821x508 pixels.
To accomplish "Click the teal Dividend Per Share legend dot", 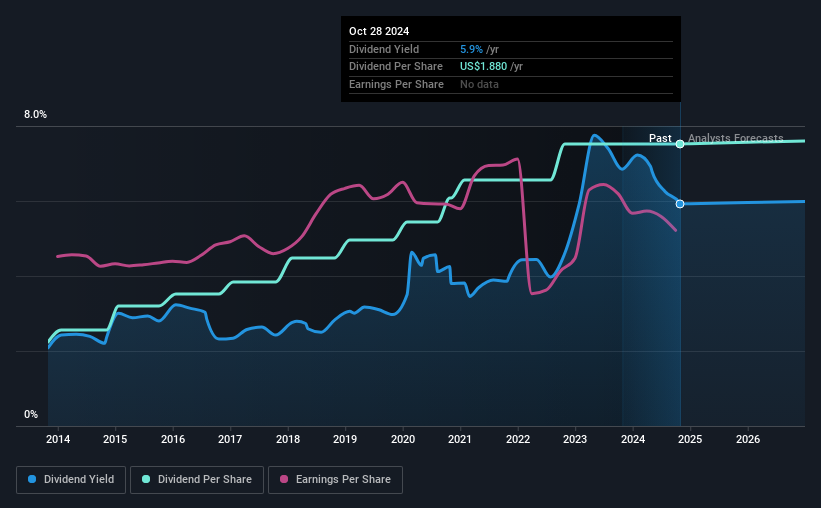I will (x=146, y=479).
